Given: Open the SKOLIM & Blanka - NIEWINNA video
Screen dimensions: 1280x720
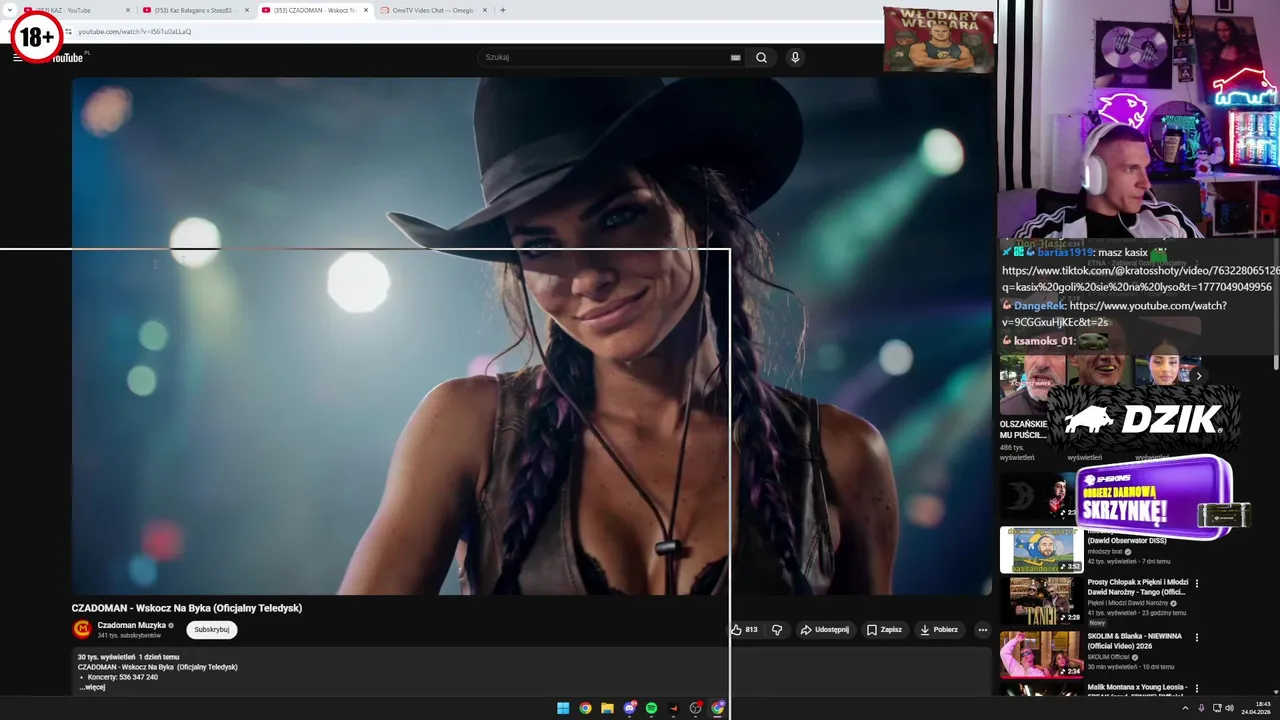Looking at the screenshot, I should coord(1135,641).
